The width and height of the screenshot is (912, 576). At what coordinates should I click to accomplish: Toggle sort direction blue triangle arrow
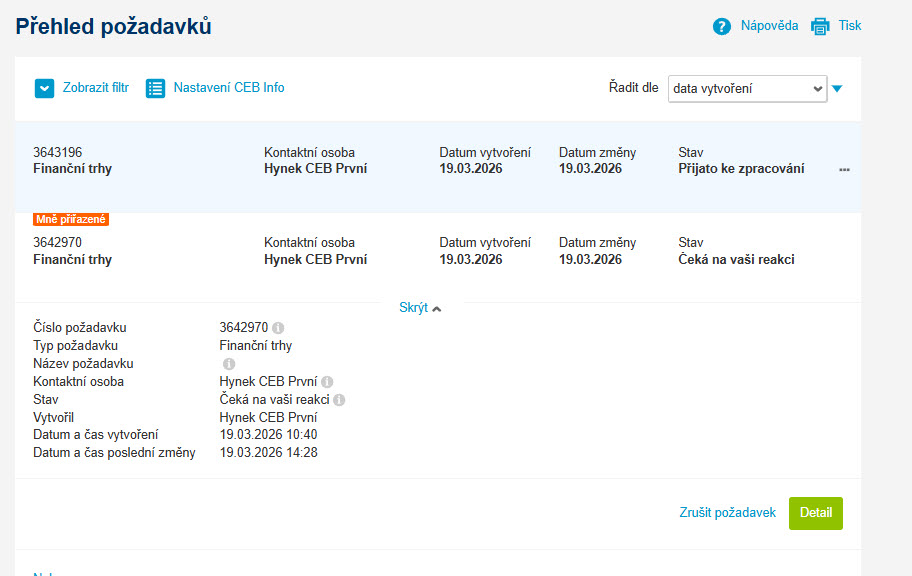pyautogui.click(x=837, y=89)
